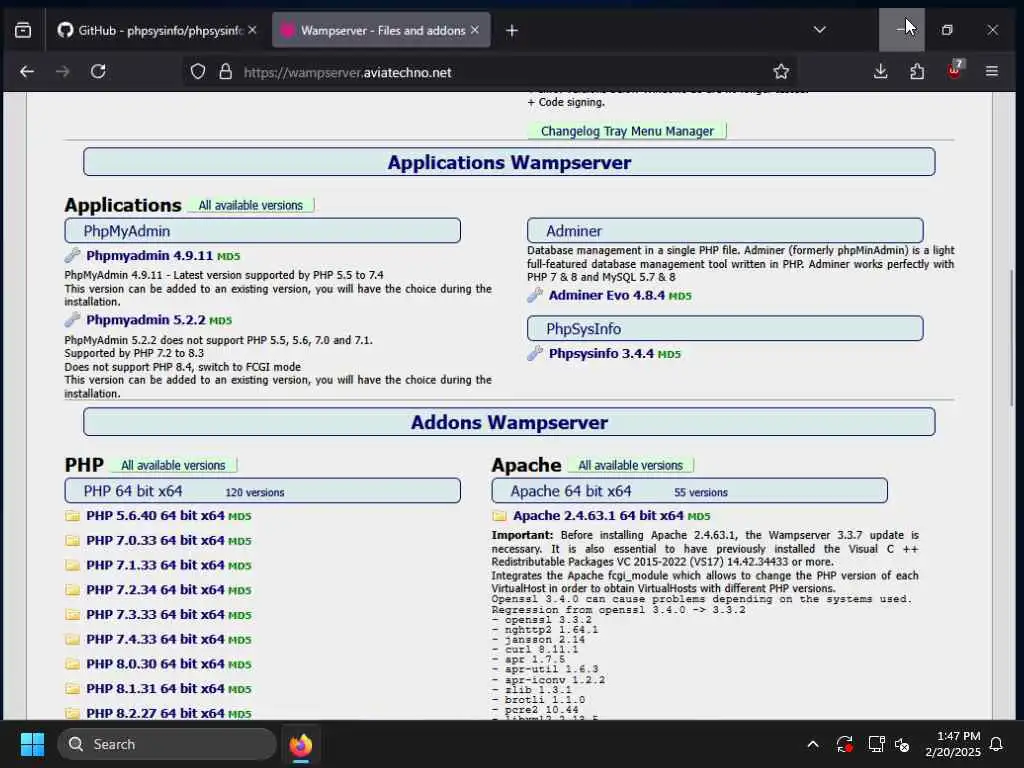
Task: Open the taskbar clock showing 1:47 PM
Action: (x=953, y=744)
